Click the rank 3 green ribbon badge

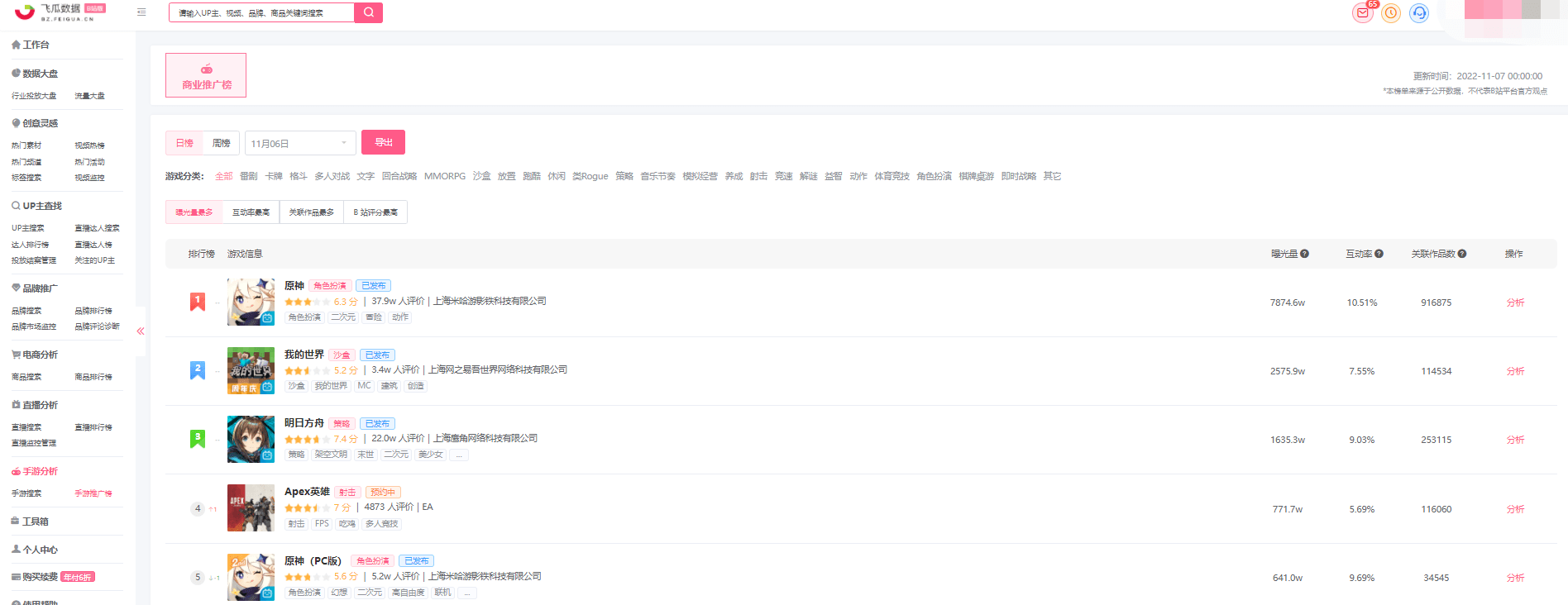coord(198,439)
